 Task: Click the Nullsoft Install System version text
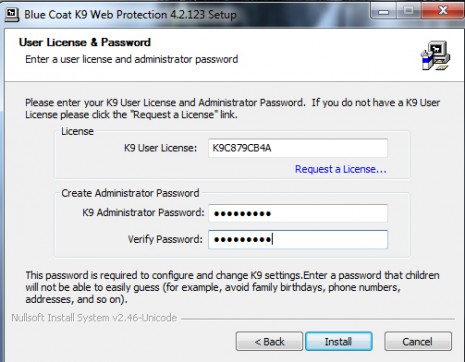point(94,318)
